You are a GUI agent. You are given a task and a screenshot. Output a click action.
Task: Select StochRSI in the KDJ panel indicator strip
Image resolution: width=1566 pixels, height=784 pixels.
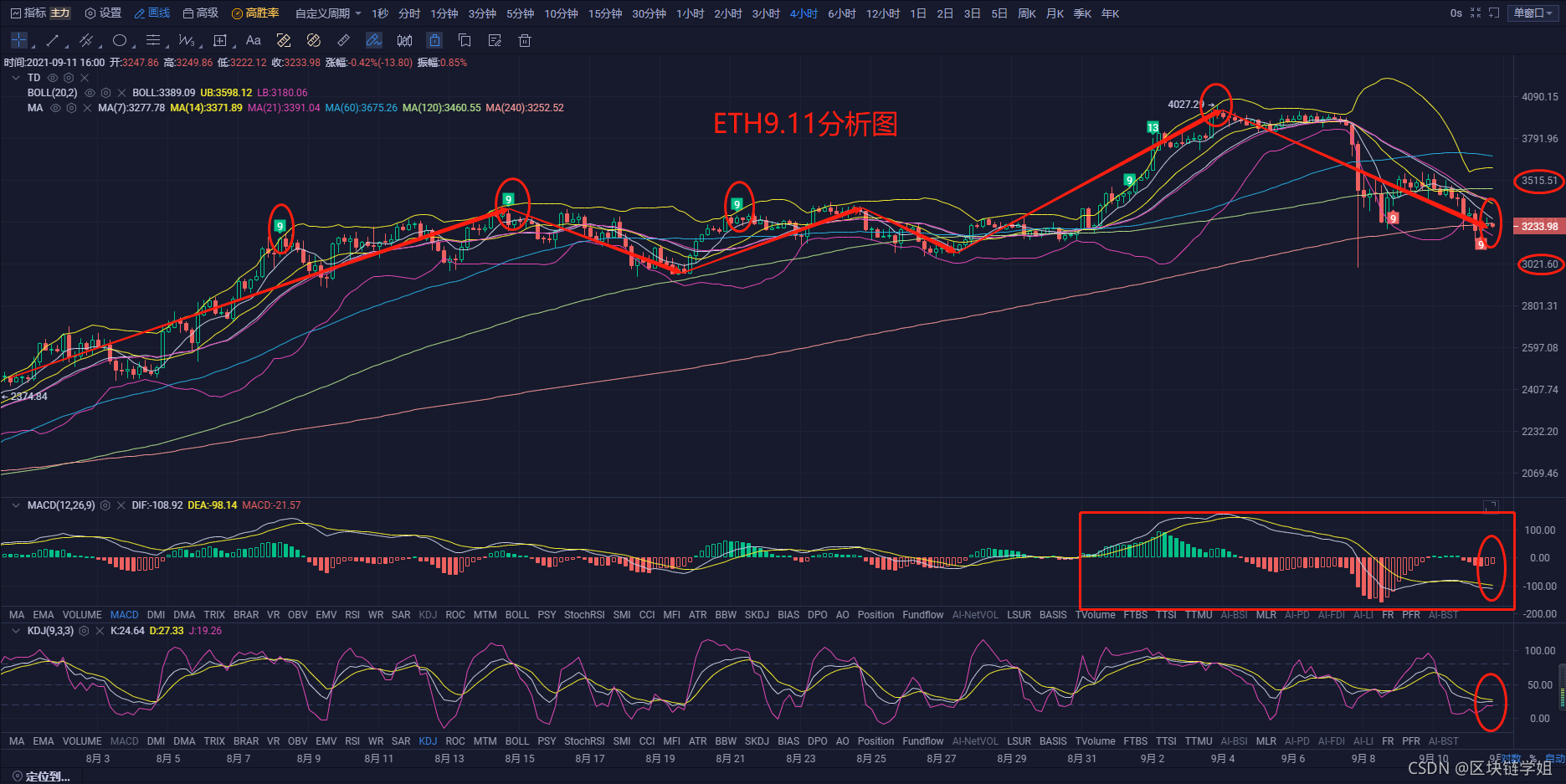coord(584,741)
